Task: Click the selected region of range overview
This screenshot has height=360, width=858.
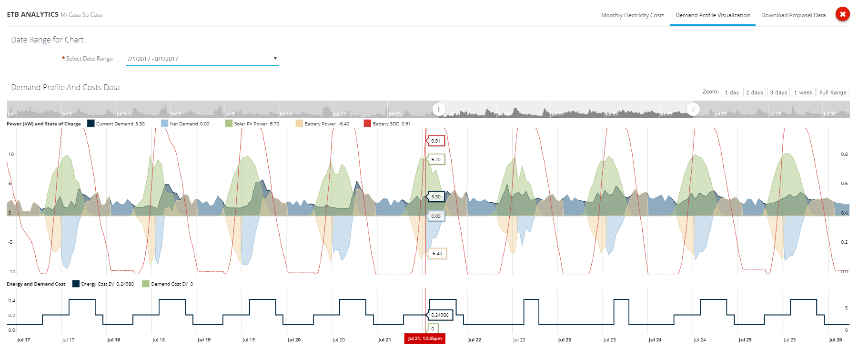Action: click(565, 109)
